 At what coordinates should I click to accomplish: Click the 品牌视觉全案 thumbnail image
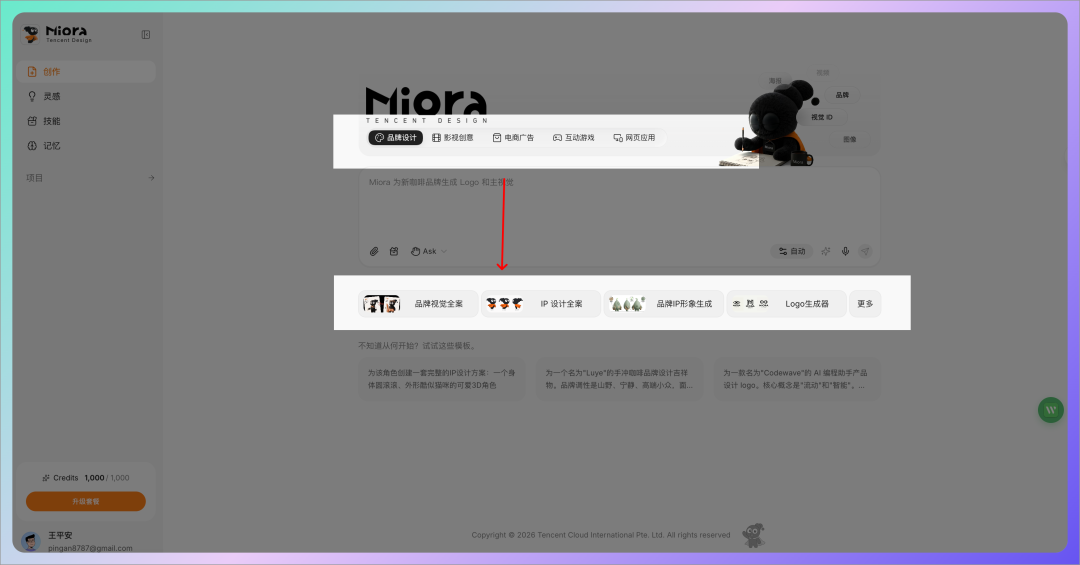382,304
